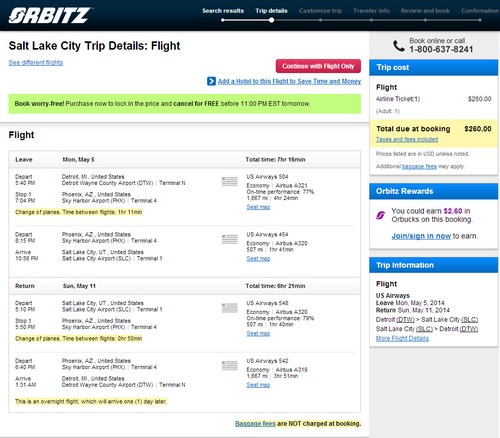500x438 pixels.
Task: Click the phone icon beside the booking number
Action: [399, 46]
